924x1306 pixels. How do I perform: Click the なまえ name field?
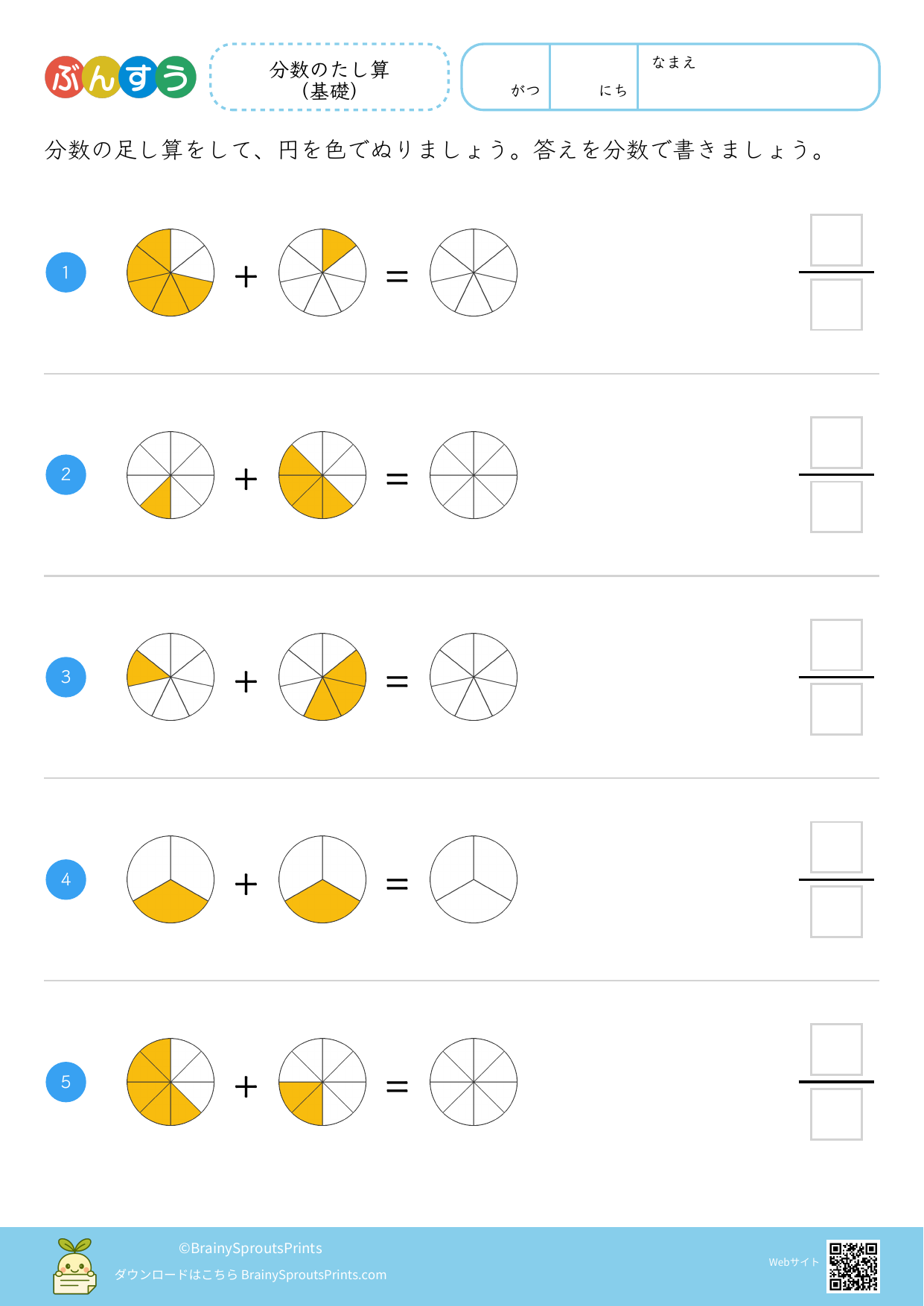point(758,77)
